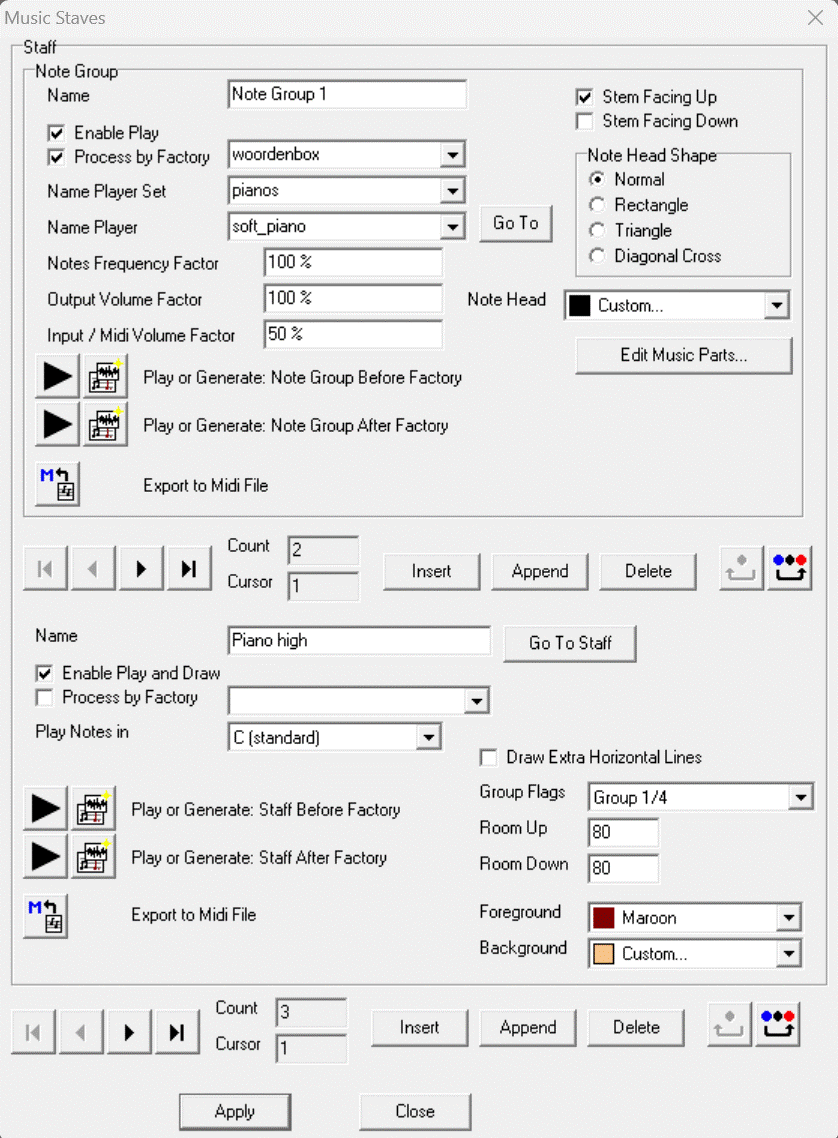Go to last note group navigation button
The width and height of the screenshot is (838, 1138).
coord(189,570)
